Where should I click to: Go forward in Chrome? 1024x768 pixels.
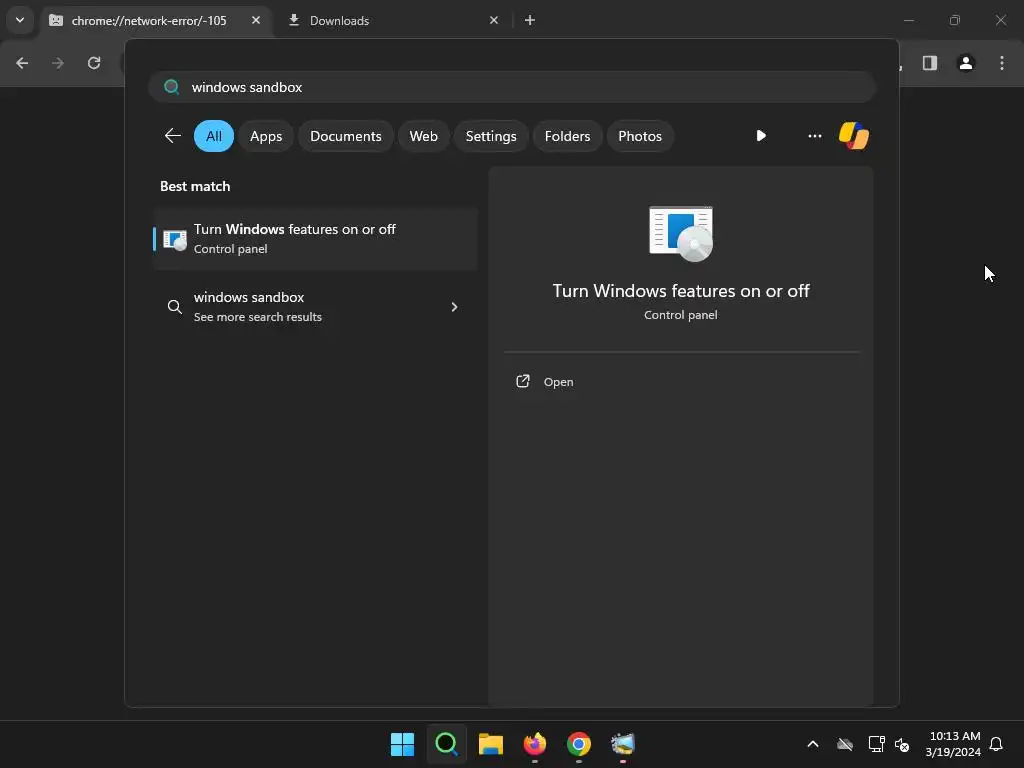point(58,63)
